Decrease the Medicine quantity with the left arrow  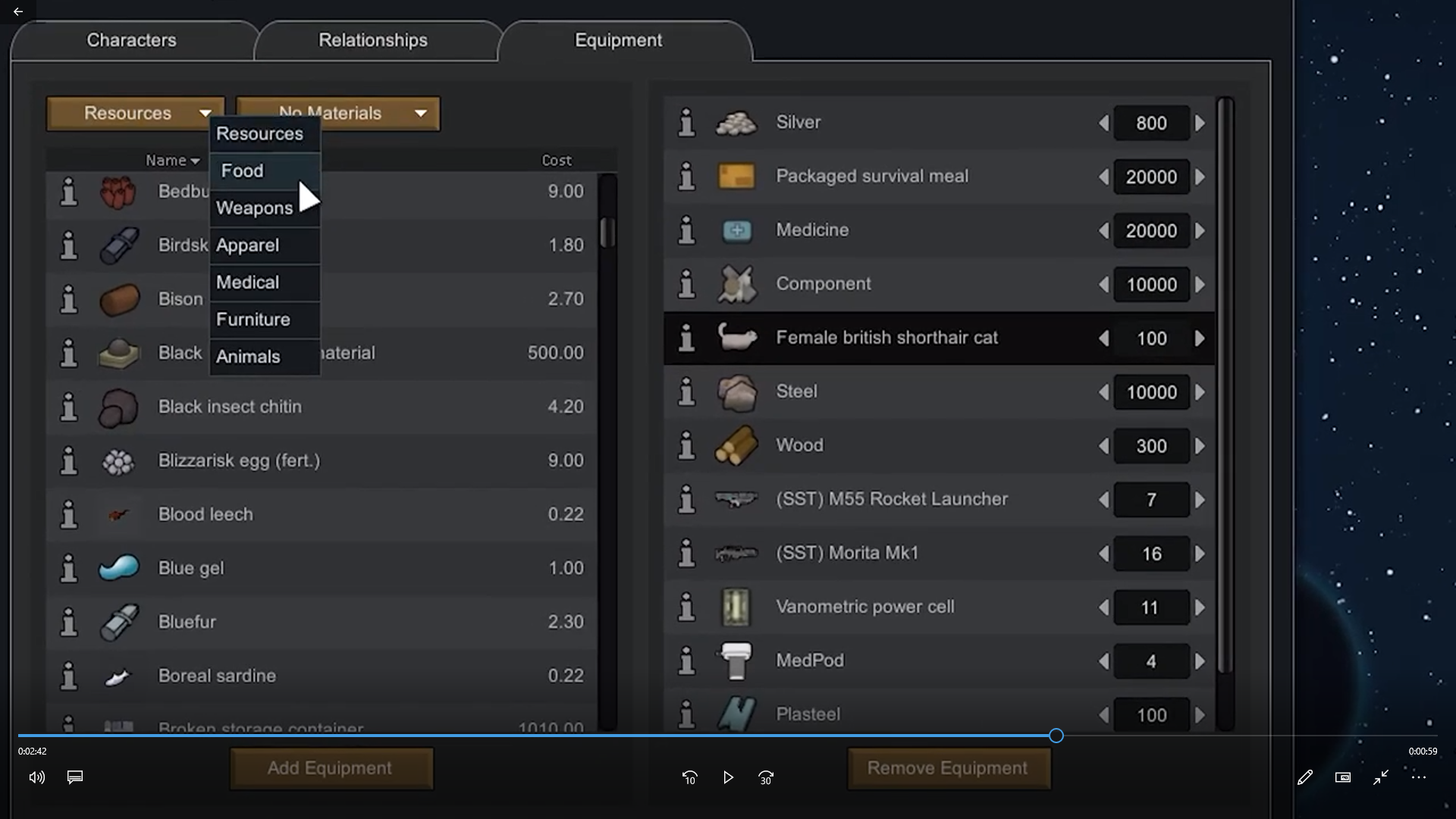(x=1104, y=231)
